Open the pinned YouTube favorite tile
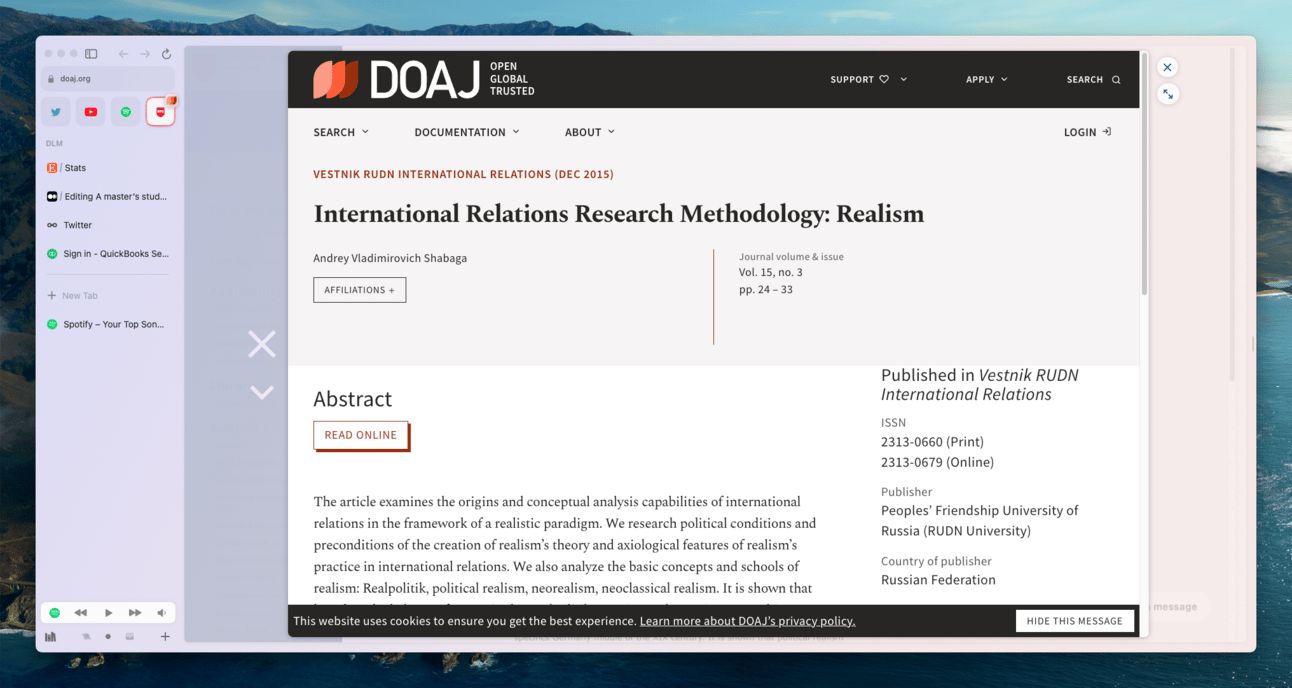This screenshot has width=1292, height=688. click(x=91, y=112)
